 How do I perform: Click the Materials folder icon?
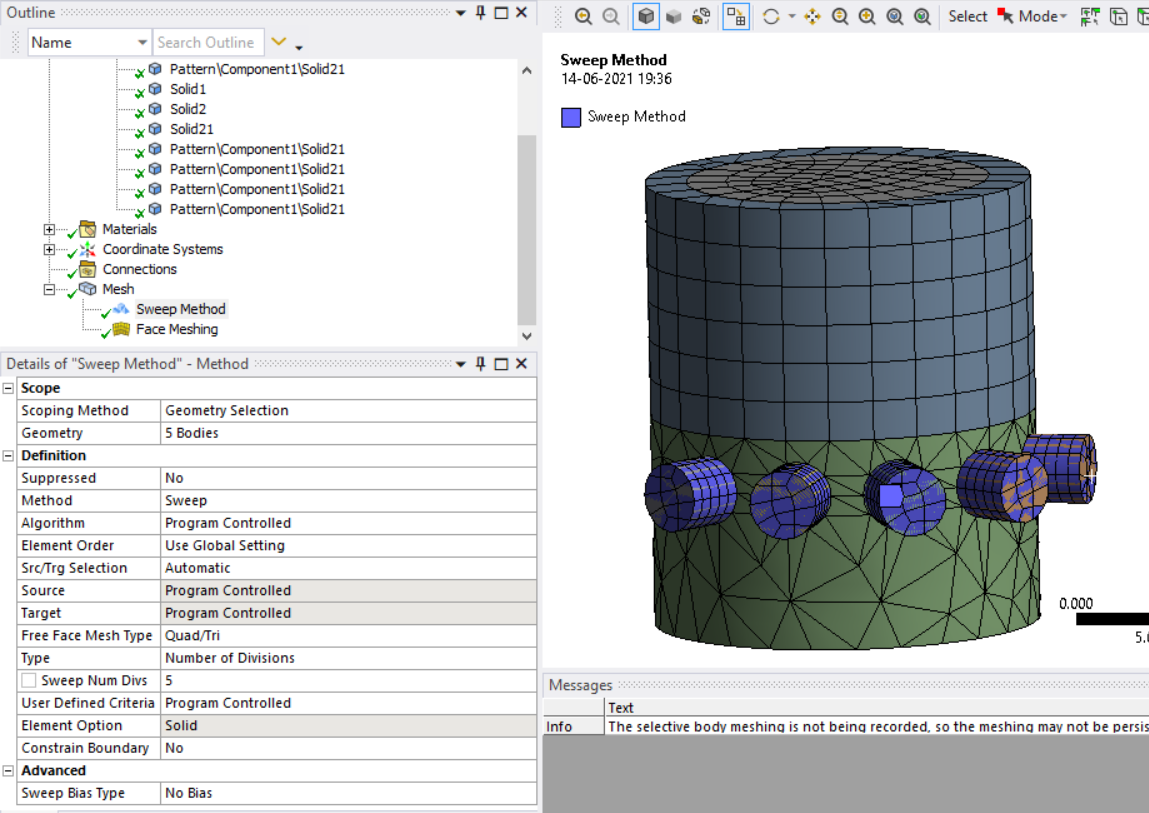point(87,229)
